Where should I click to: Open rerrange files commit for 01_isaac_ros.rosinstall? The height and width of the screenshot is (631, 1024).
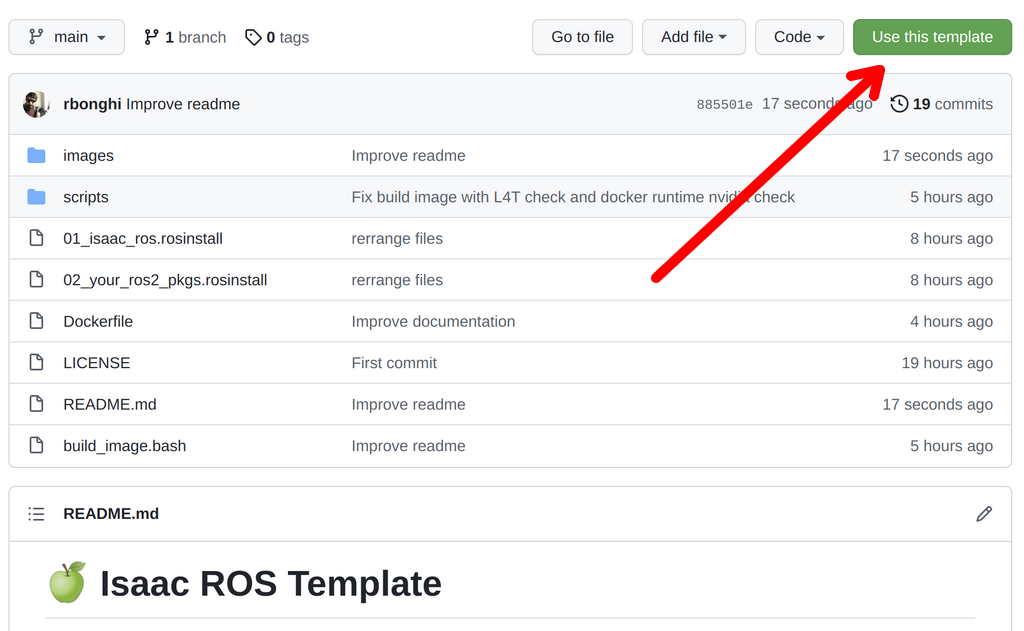[x=397, y=238]
